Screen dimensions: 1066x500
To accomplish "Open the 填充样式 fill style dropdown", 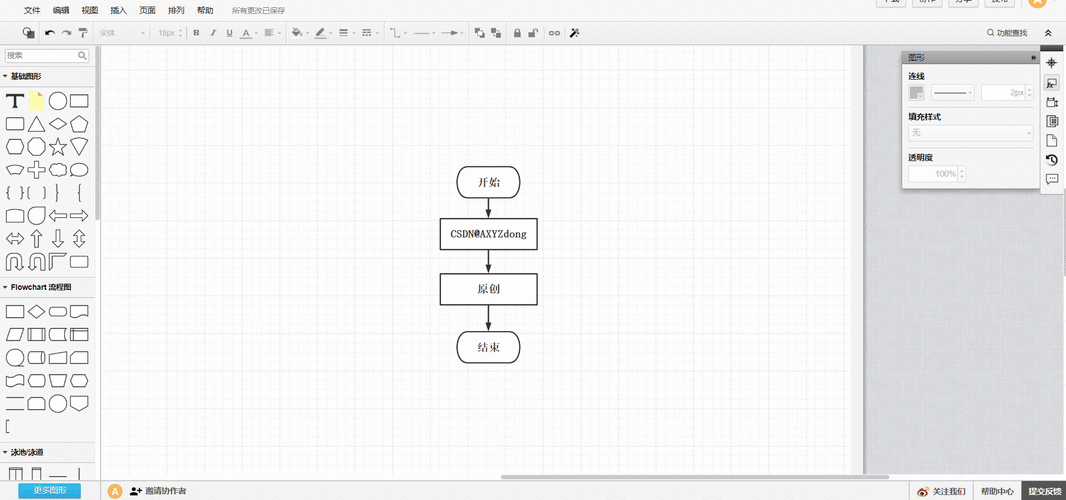I will [x=971, y=133].
